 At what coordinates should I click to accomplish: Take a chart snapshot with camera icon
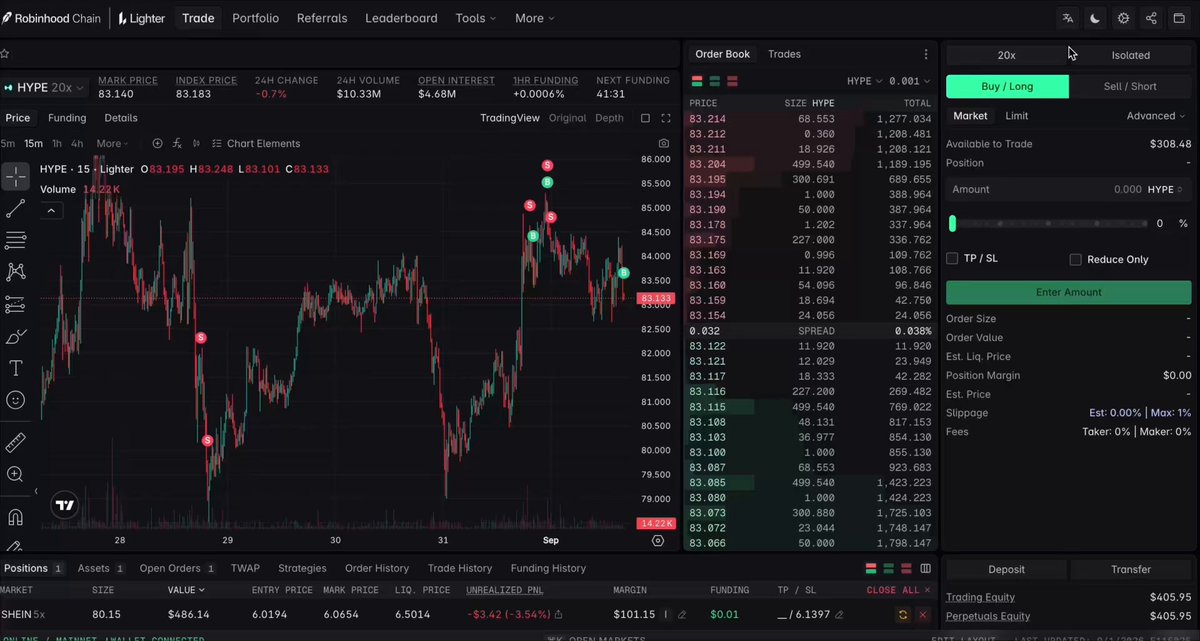[x=664, y=144]
